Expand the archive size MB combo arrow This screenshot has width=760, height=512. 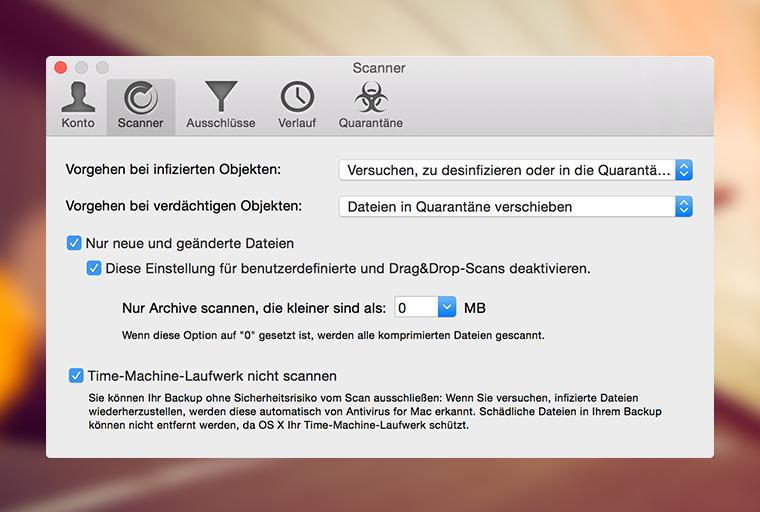447,307
